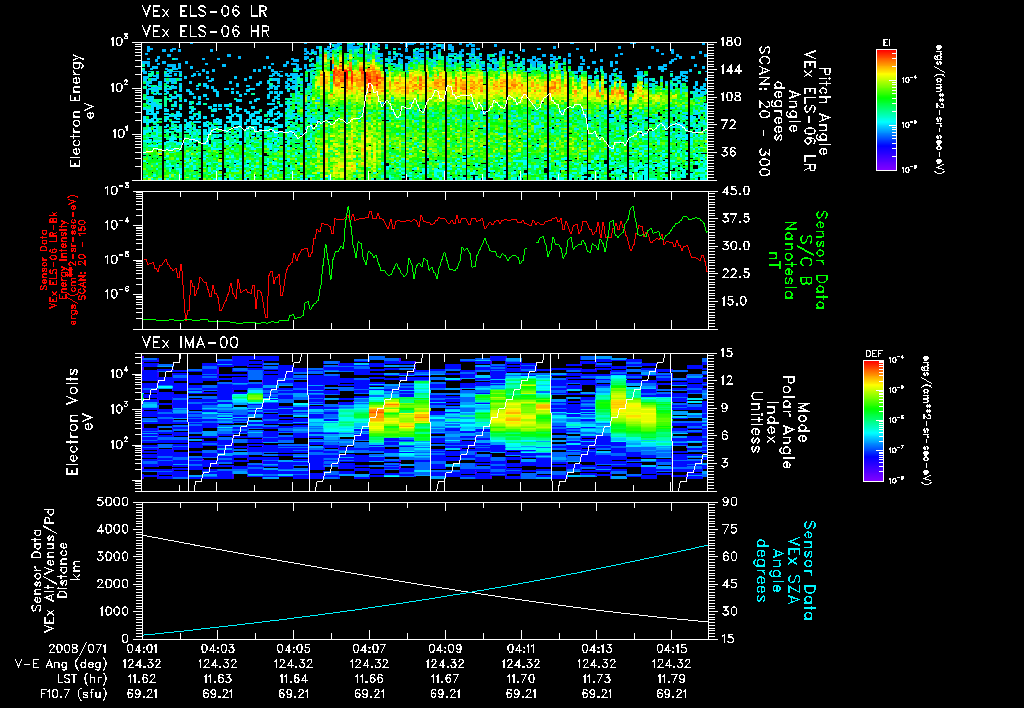The image size is (1024, 708).
Task: Click the '2008/071' date label
Action: tap(80, 649)
